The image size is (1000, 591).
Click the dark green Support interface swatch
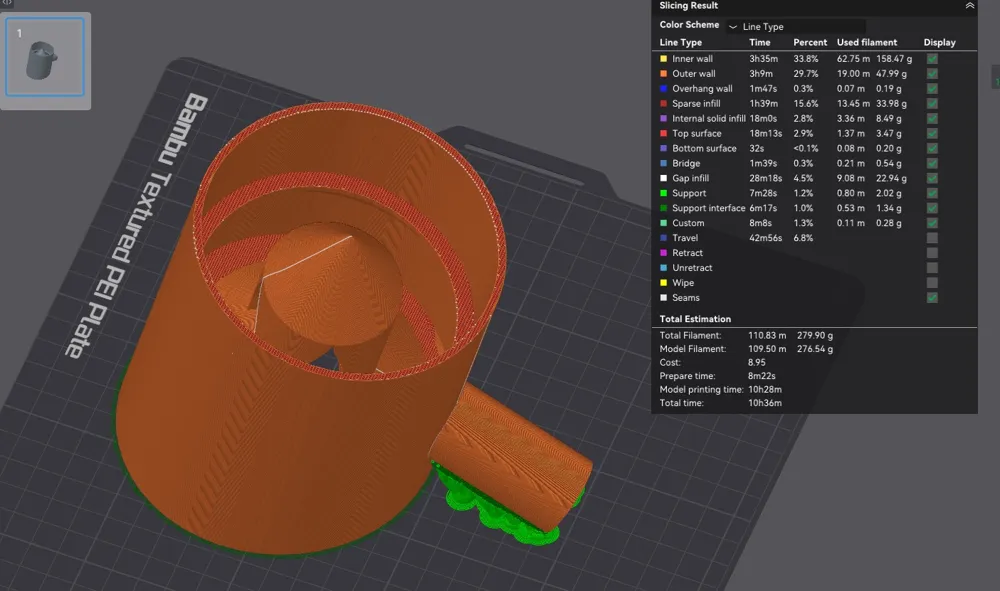[x=663, y=208]
